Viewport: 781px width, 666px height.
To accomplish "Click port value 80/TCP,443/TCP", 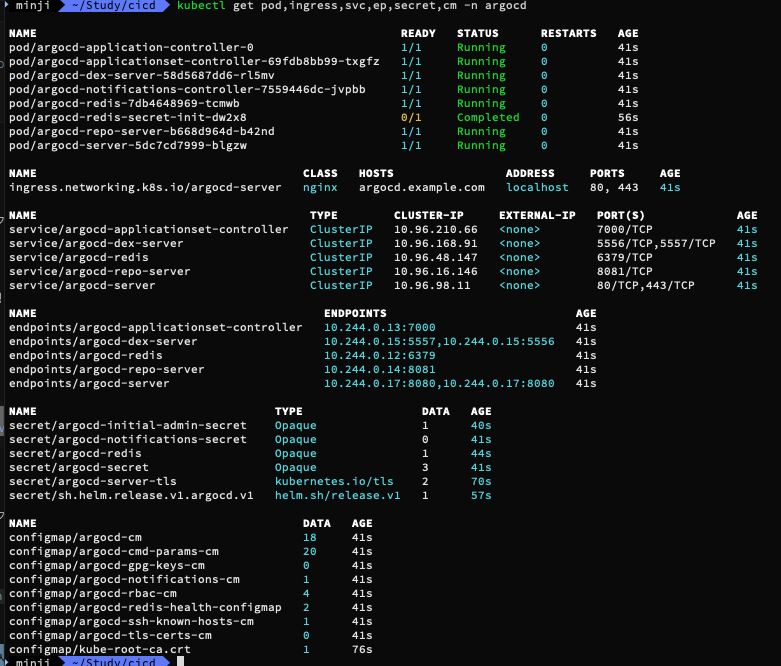I will point(646,285).
